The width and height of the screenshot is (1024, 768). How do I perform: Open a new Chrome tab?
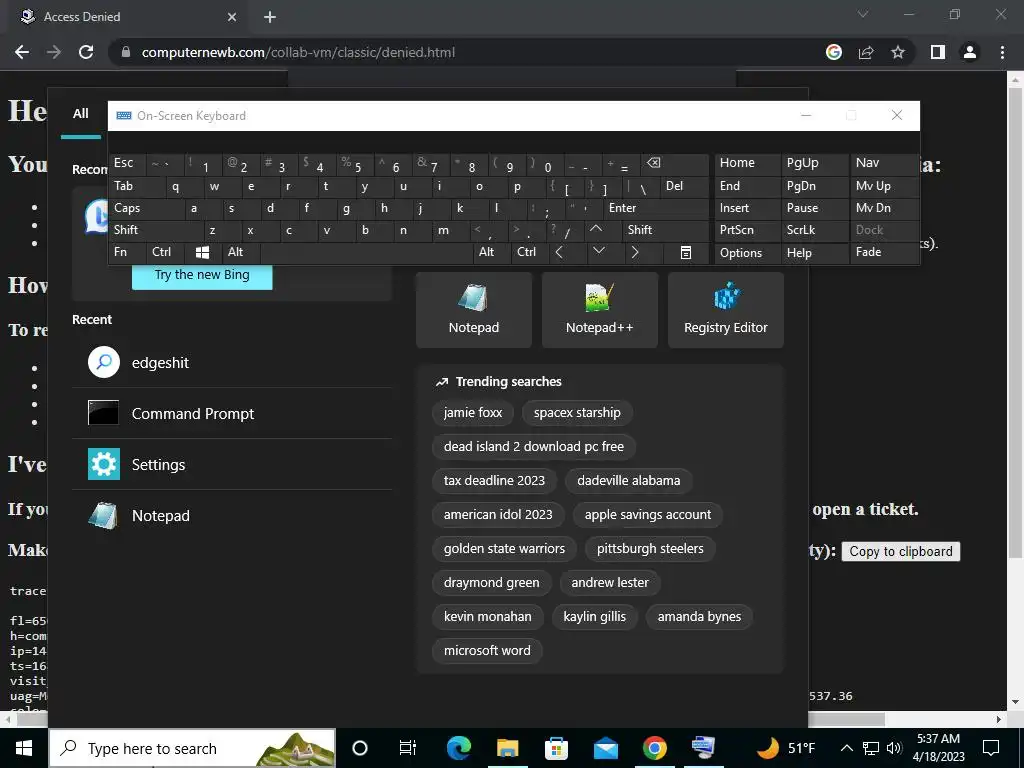tap(270, 17)
